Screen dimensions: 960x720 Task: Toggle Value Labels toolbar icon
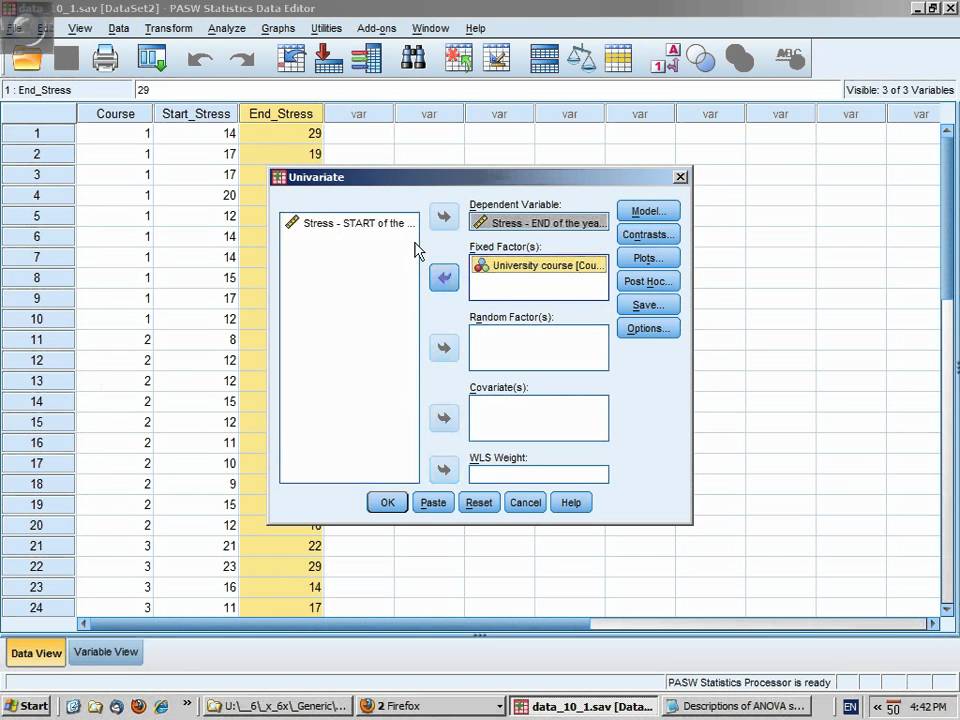(x=666, y=59)
